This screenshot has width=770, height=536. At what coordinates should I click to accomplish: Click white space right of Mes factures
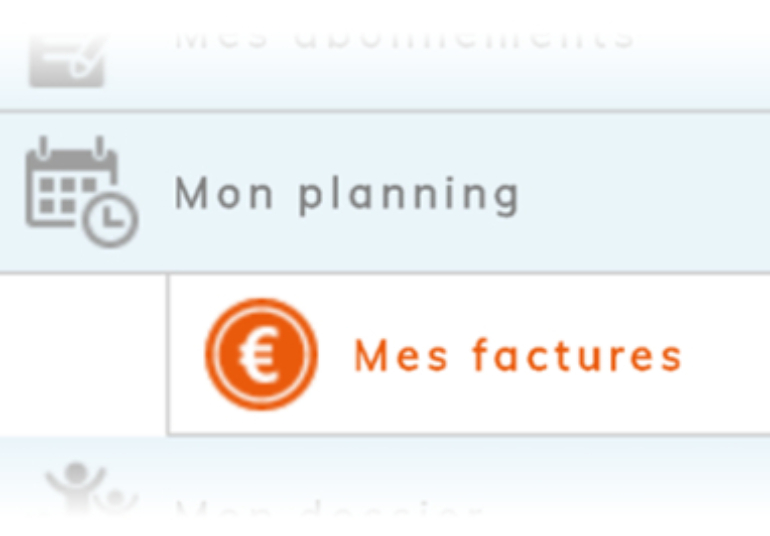pos(728,356)
